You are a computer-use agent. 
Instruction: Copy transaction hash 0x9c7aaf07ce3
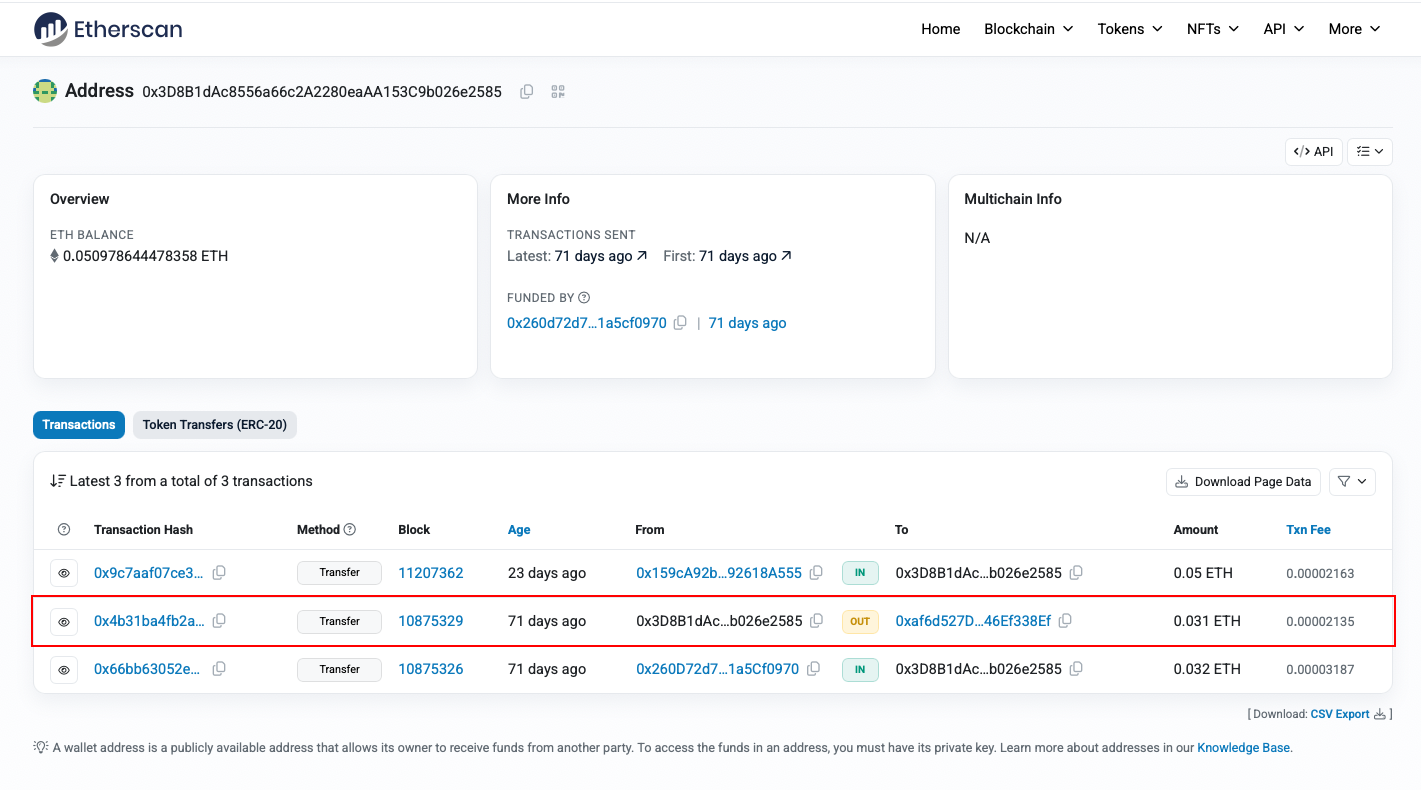coord(219,573)
